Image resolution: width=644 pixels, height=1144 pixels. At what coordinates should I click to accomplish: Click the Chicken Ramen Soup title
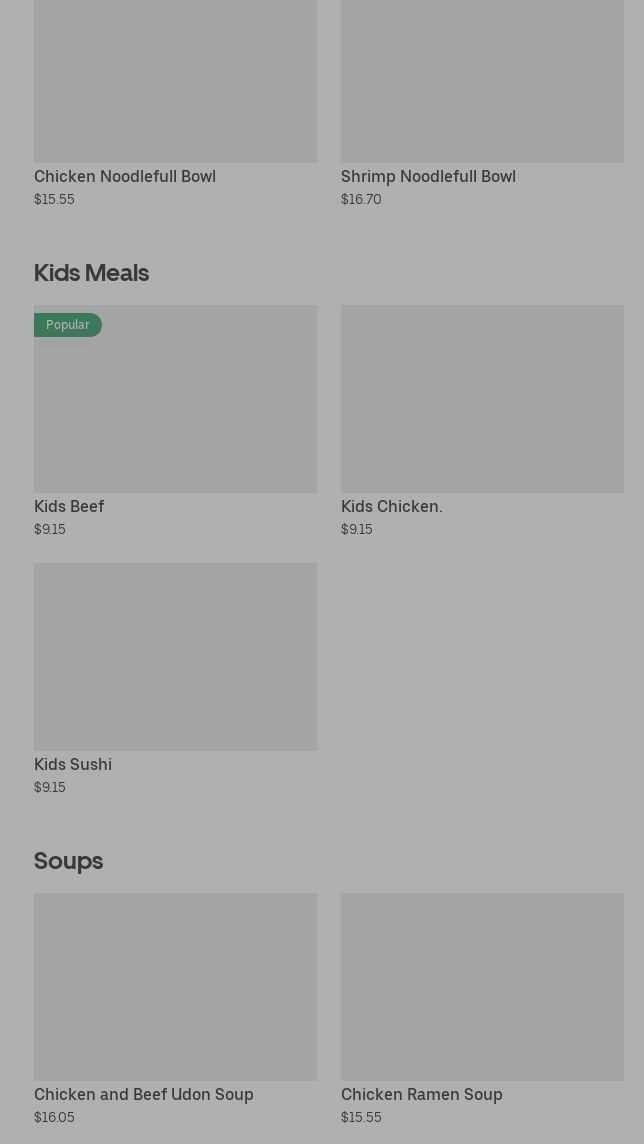pyautogui.click(x=421, y=1094)
